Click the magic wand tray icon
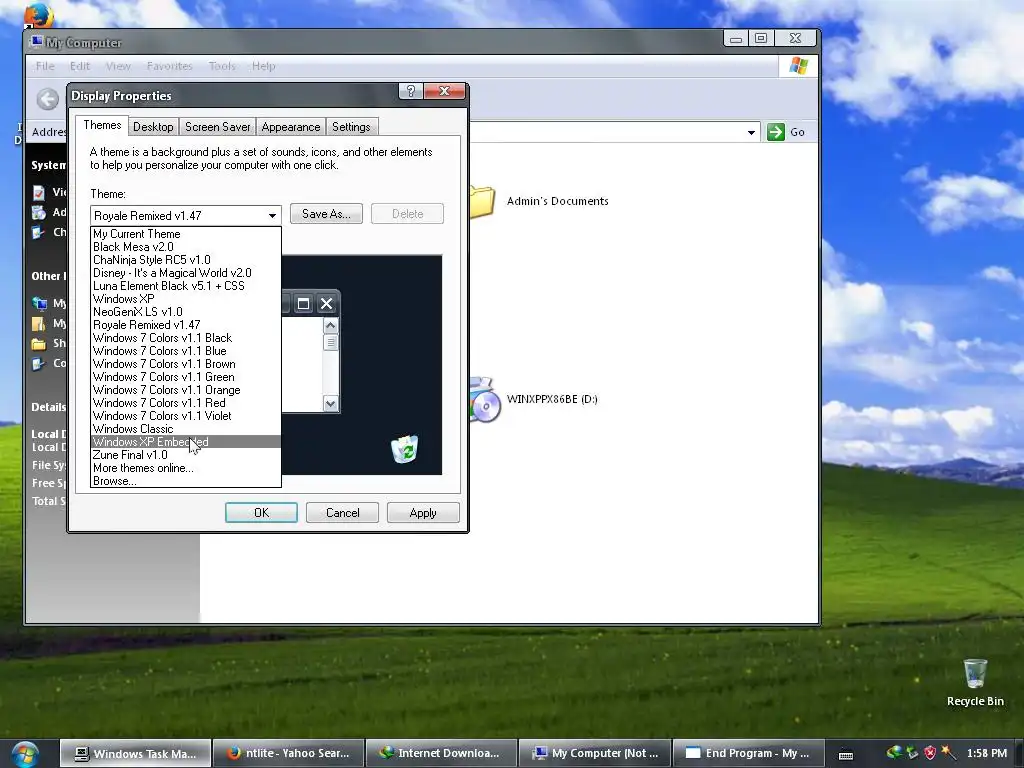The image size is (1024, 768). coord(948,753)
